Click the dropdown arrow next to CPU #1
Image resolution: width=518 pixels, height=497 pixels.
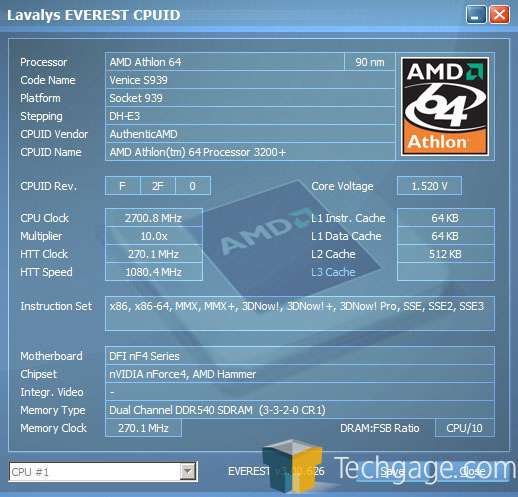[188, 471]
